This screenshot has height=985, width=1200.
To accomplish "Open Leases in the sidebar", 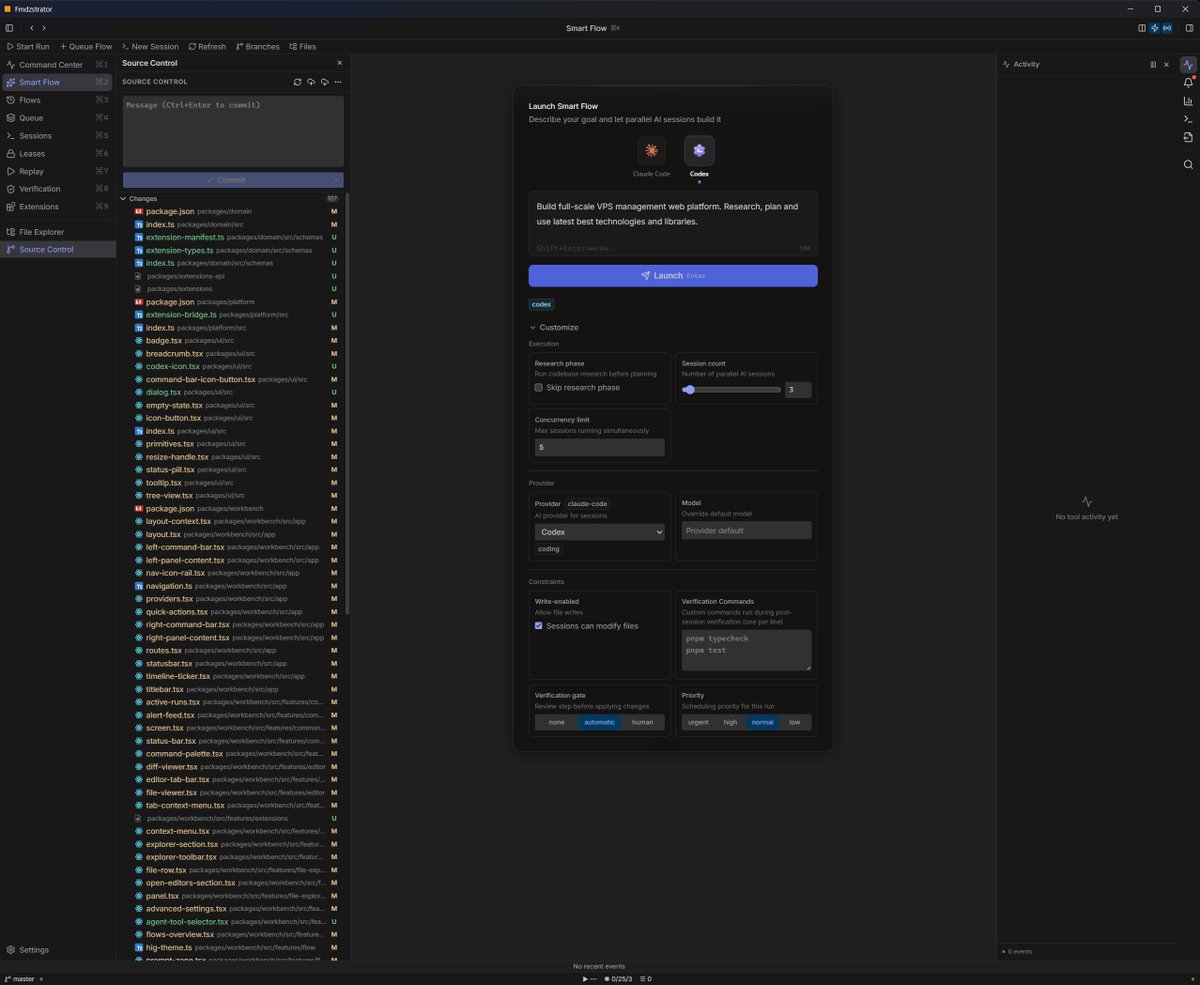I will tap(56, 153).
